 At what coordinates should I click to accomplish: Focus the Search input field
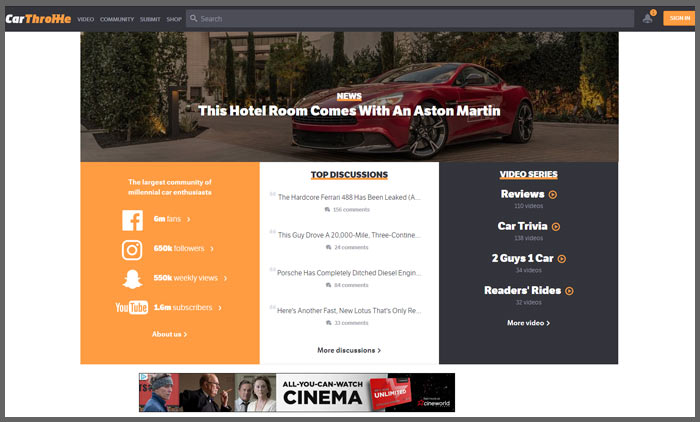pos(410,19)
